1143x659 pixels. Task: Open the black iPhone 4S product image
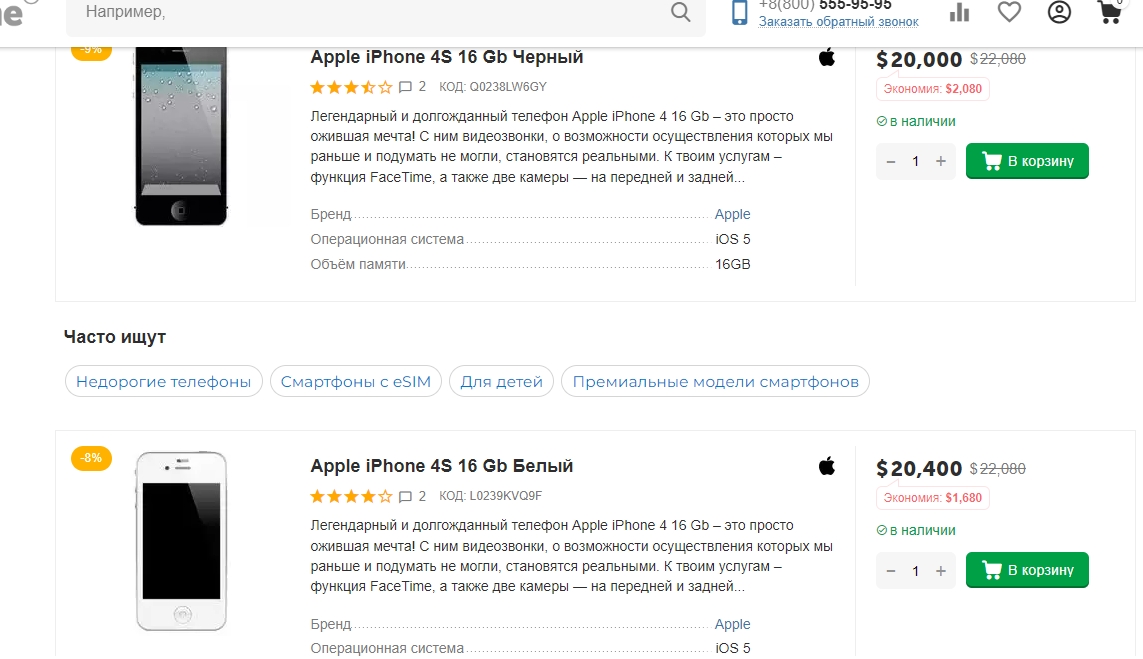pos(180,135)
